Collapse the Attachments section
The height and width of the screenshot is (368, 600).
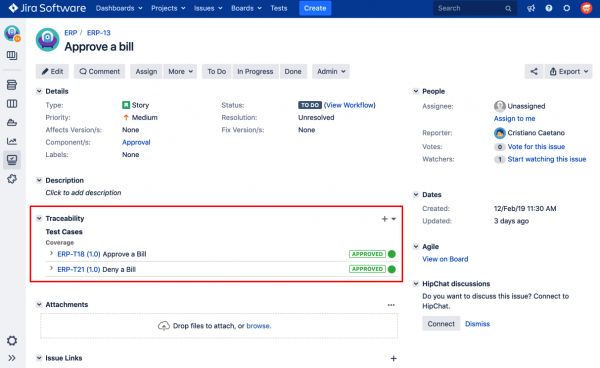coord(39,304)
